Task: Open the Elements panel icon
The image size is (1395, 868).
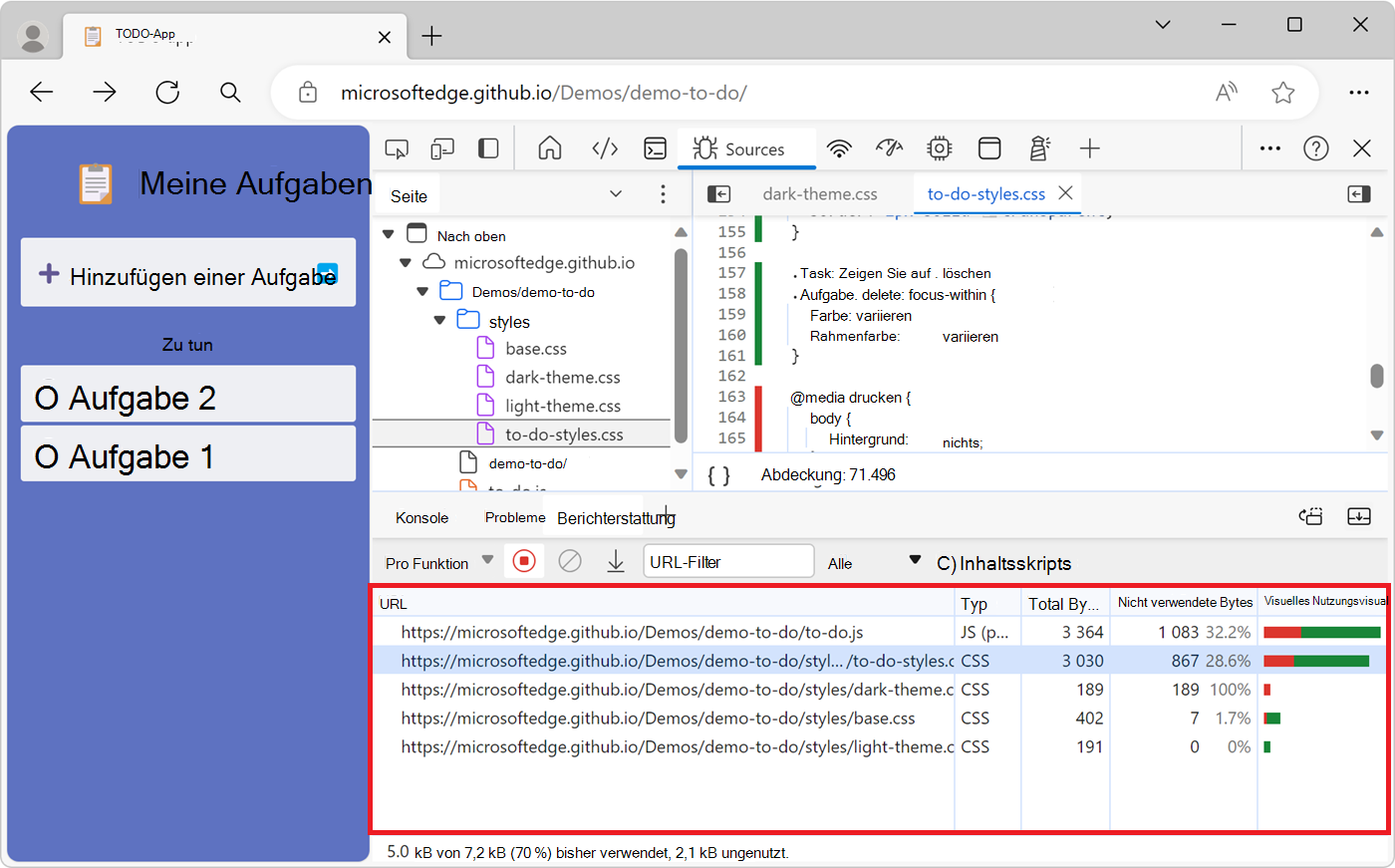Action: pos(605,147)
